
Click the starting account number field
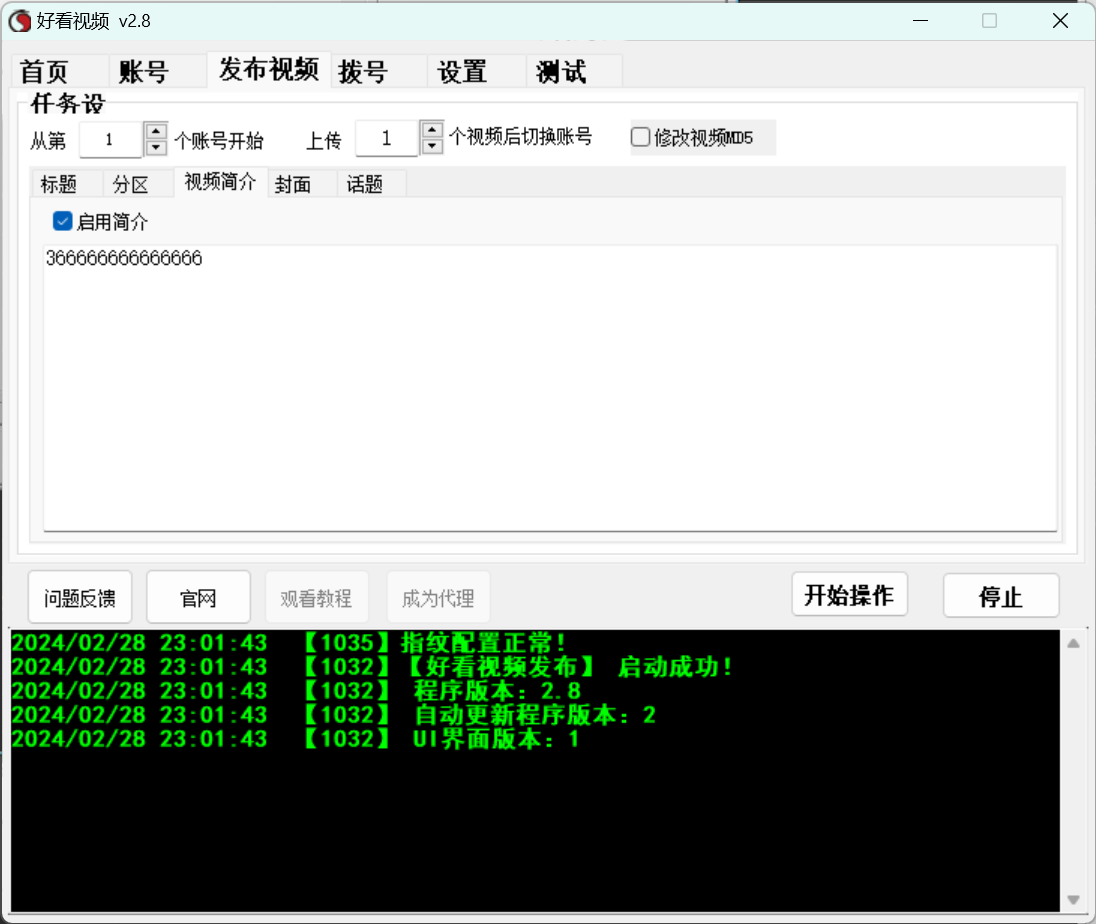(x=111, y=139)
